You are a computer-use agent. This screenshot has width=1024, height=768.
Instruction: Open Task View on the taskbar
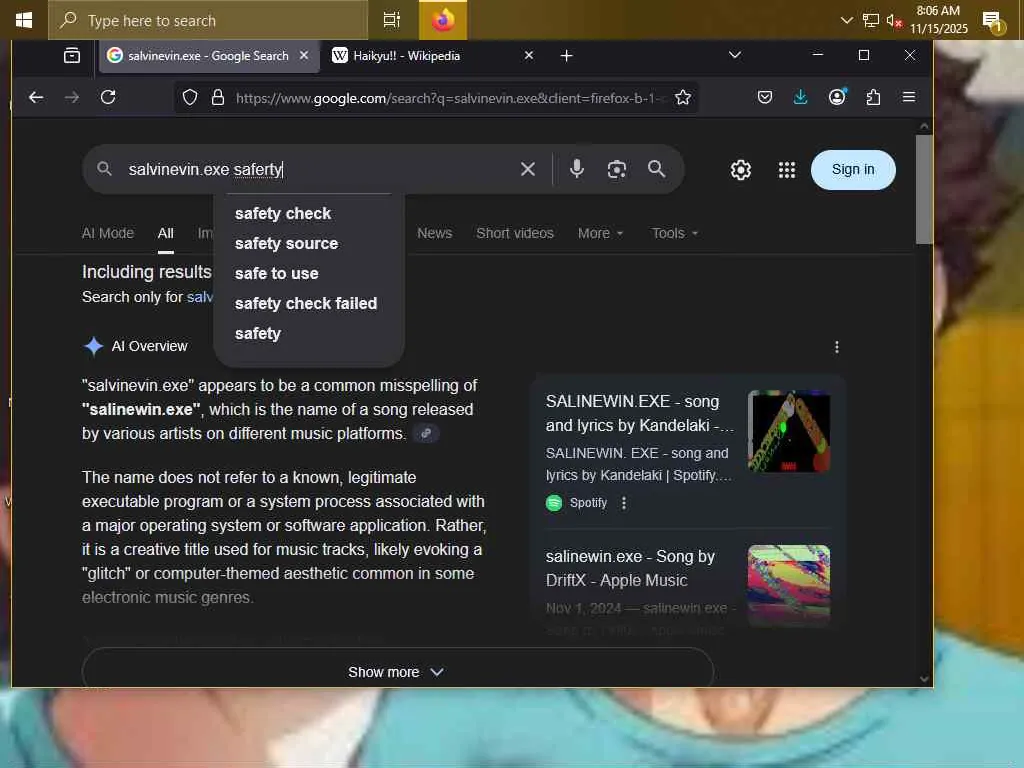click(x=392, y=20)
